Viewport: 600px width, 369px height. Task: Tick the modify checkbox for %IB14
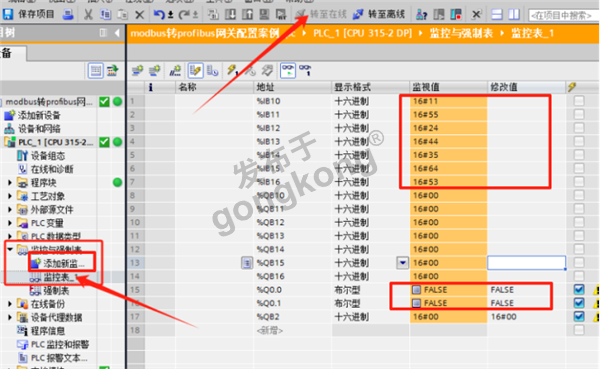[579, 155]
